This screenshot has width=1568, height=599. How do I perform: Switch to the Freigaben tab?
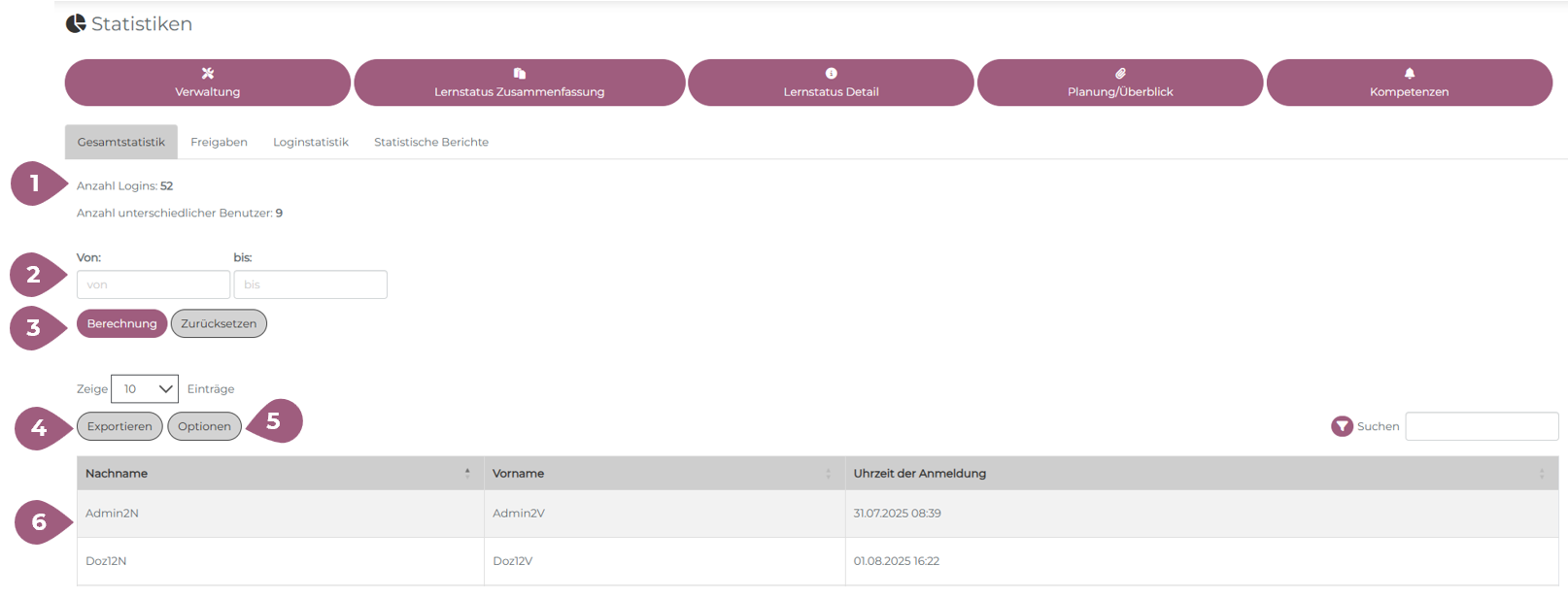pyautogui.click(x=219, y=142)
